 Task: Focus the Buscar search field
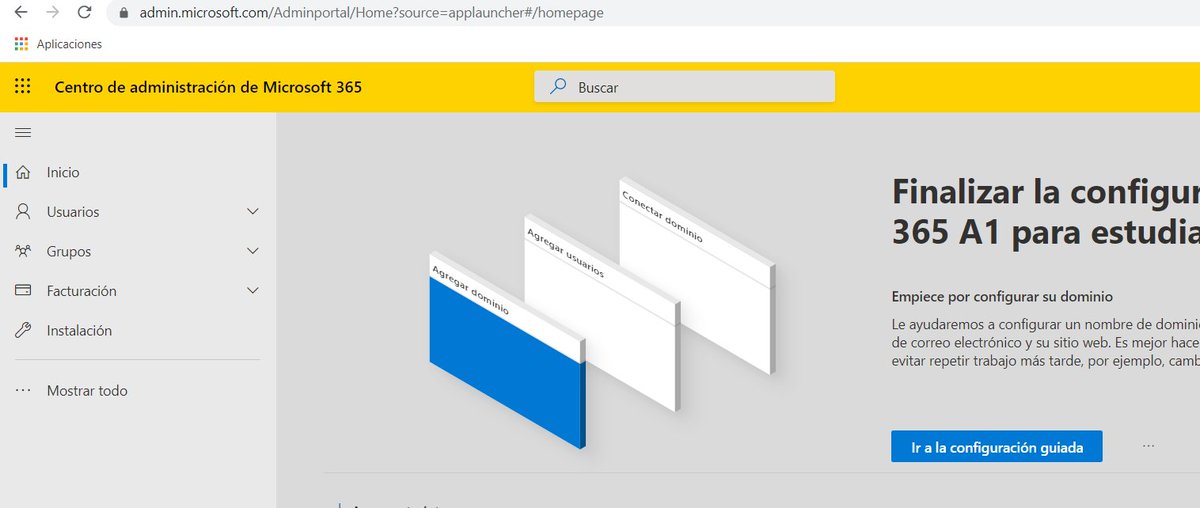[684, 87]
